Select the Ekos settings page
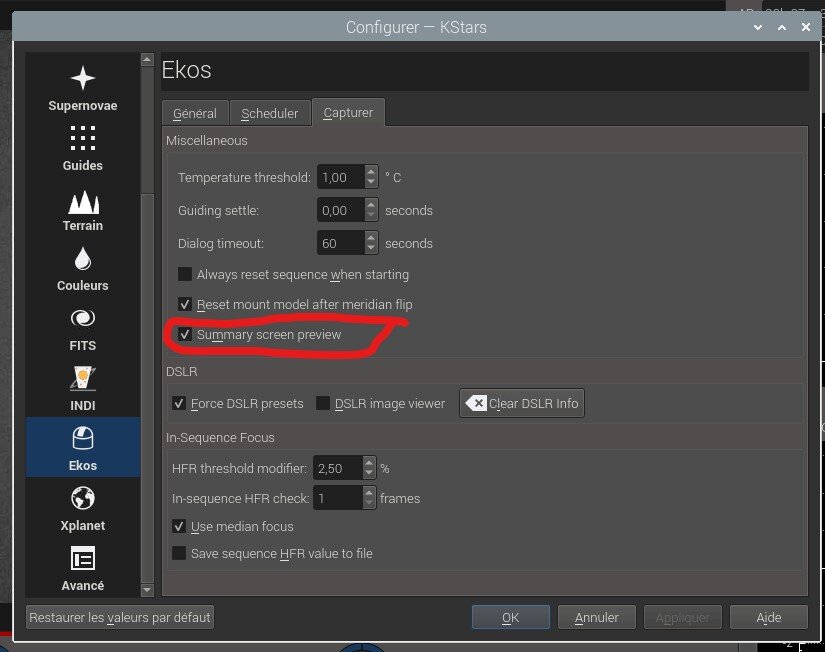The width and height of the screenshot is (825, 652). (x=83, y=447)
